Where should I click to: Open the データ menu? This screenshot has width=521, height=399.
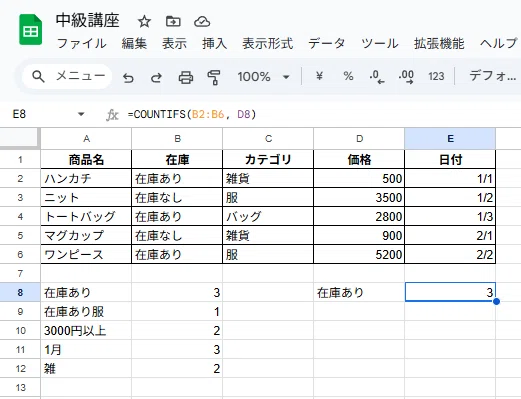[x=326, y=44]
